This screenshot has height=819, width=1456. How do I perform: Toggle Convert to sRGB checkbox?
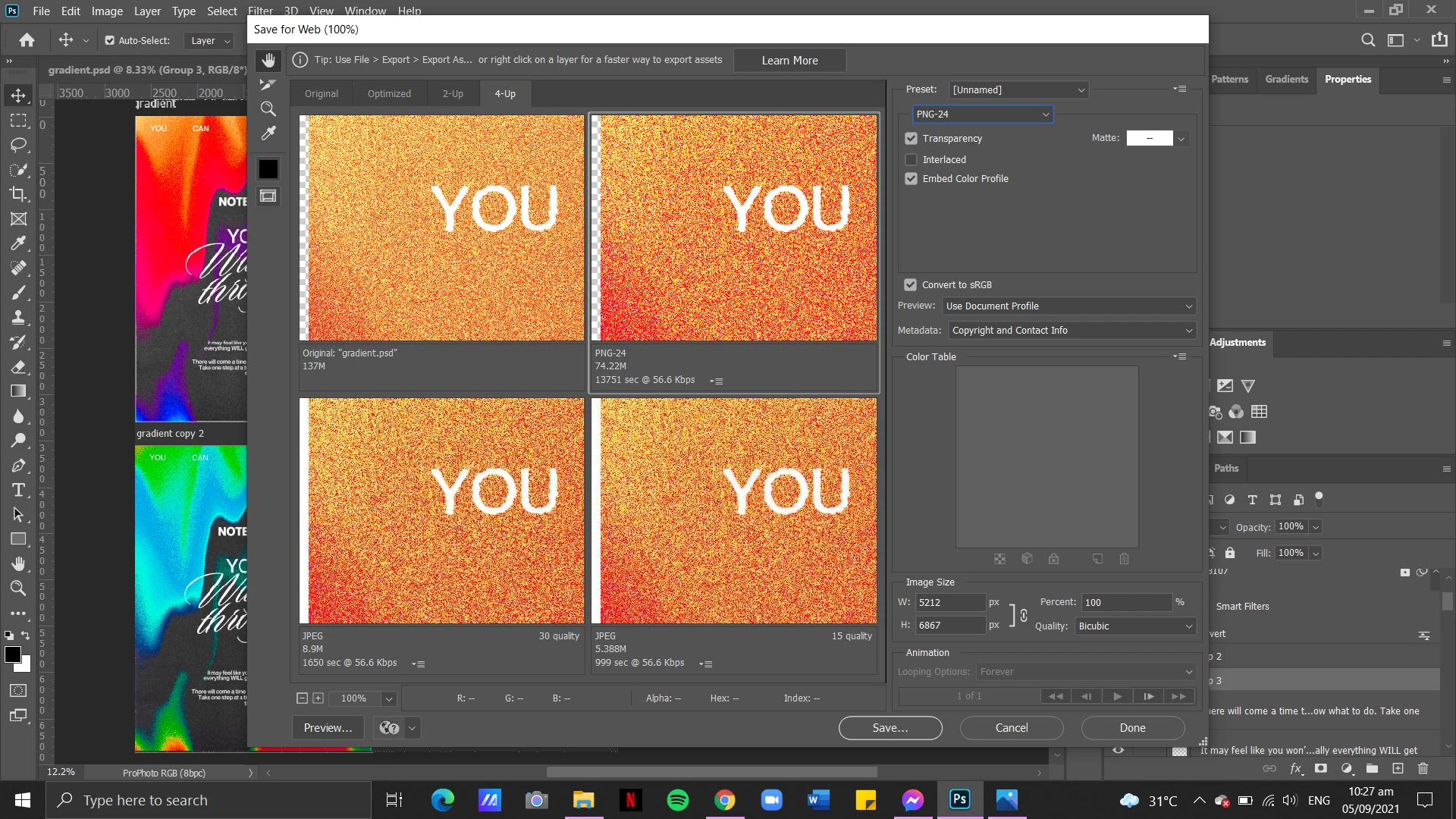click(x=911, y=285)
